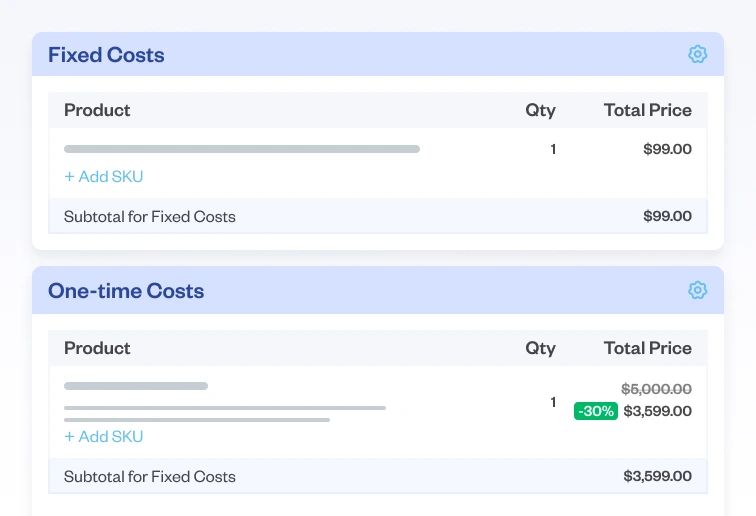Image resolution: width=756 pixels, height=516 pixels.
Task: Sort by Total Price in One-time Costs table
Action: 647,348
